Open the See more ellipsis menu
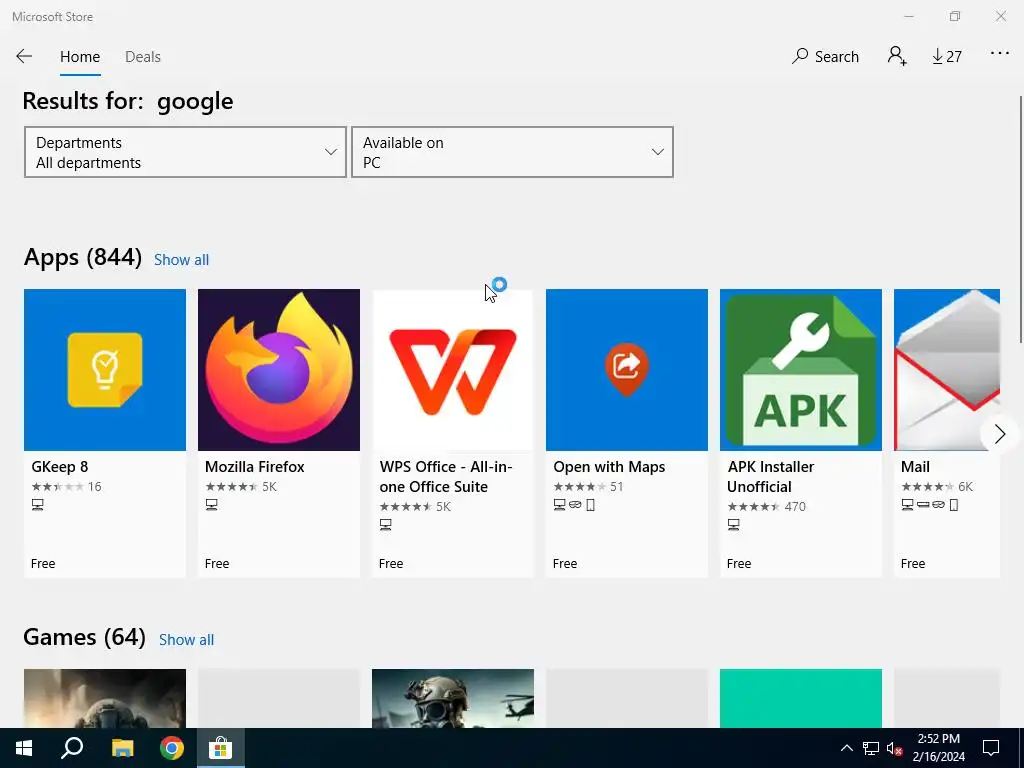Image resolution: width=1024 pixels, height=768 pixels. [x=999, y=54]
